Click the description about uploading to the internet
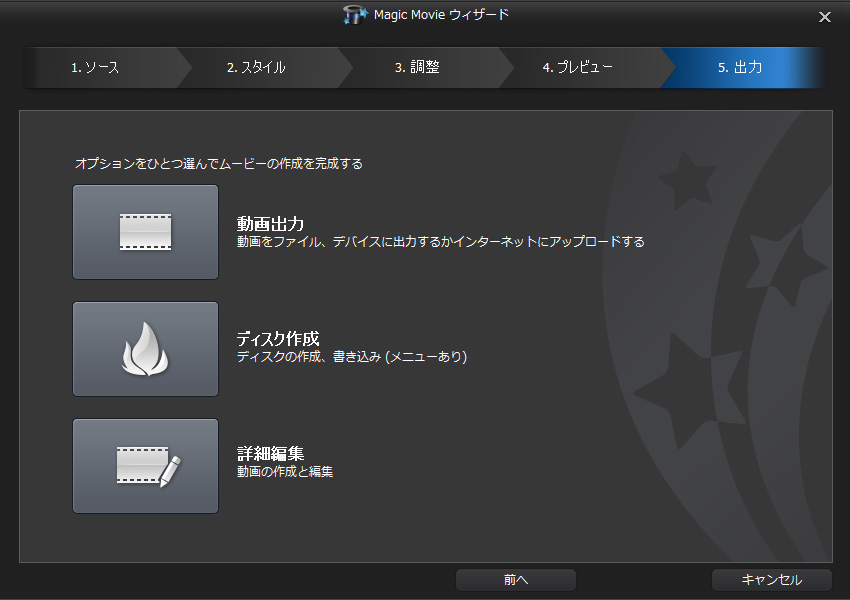 point(440,242)
